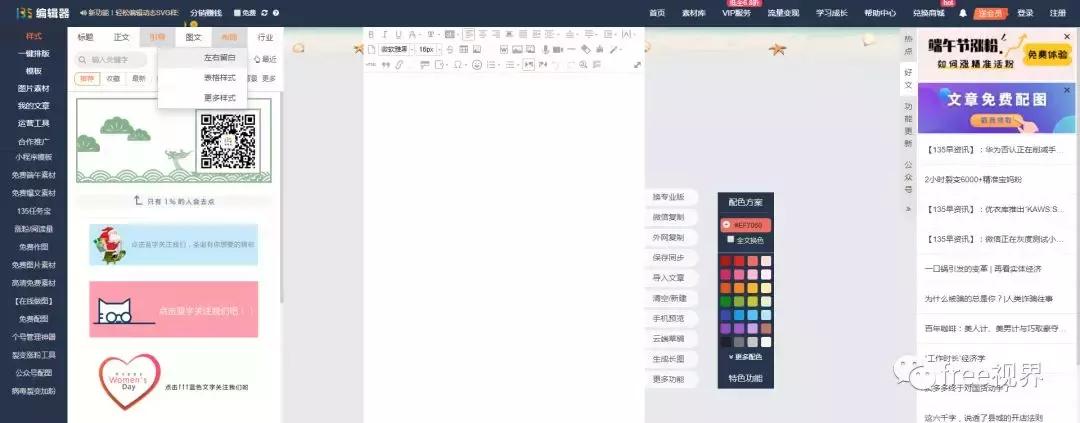The image size is (1080, 423).
Task: Expand the right sidebar double-chevron
Action: 908,208
